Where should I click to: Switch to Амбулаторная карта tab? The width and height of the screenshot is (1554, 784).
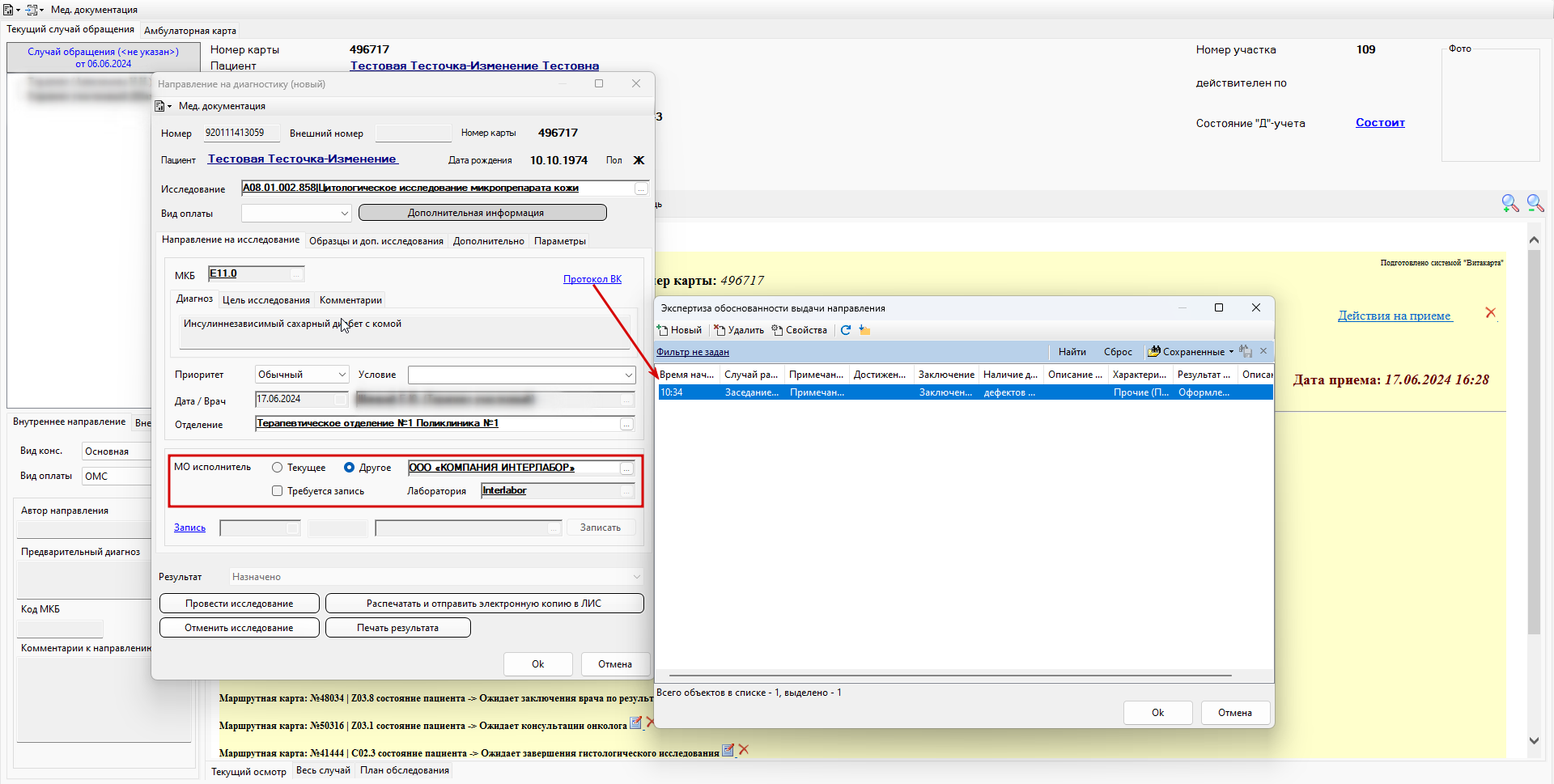(x=190, y=31)
